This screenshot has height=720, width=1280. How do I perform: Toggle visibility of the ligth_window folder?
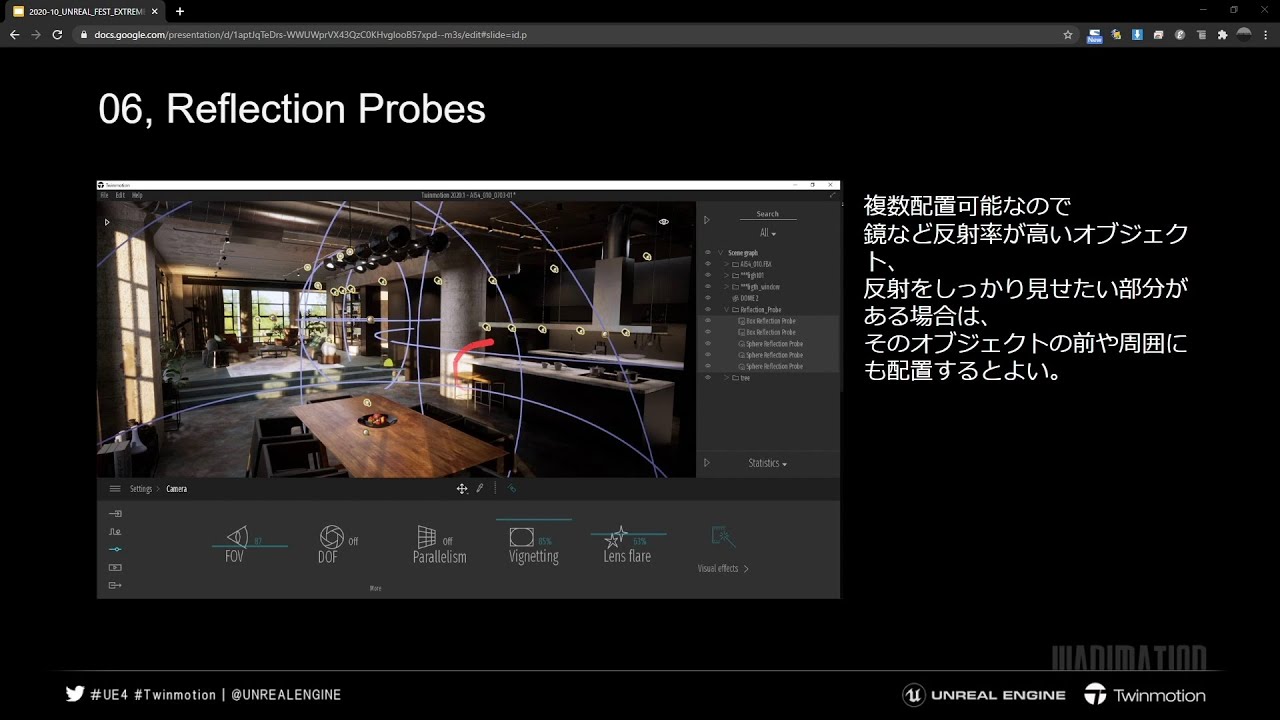click(707, 287)
